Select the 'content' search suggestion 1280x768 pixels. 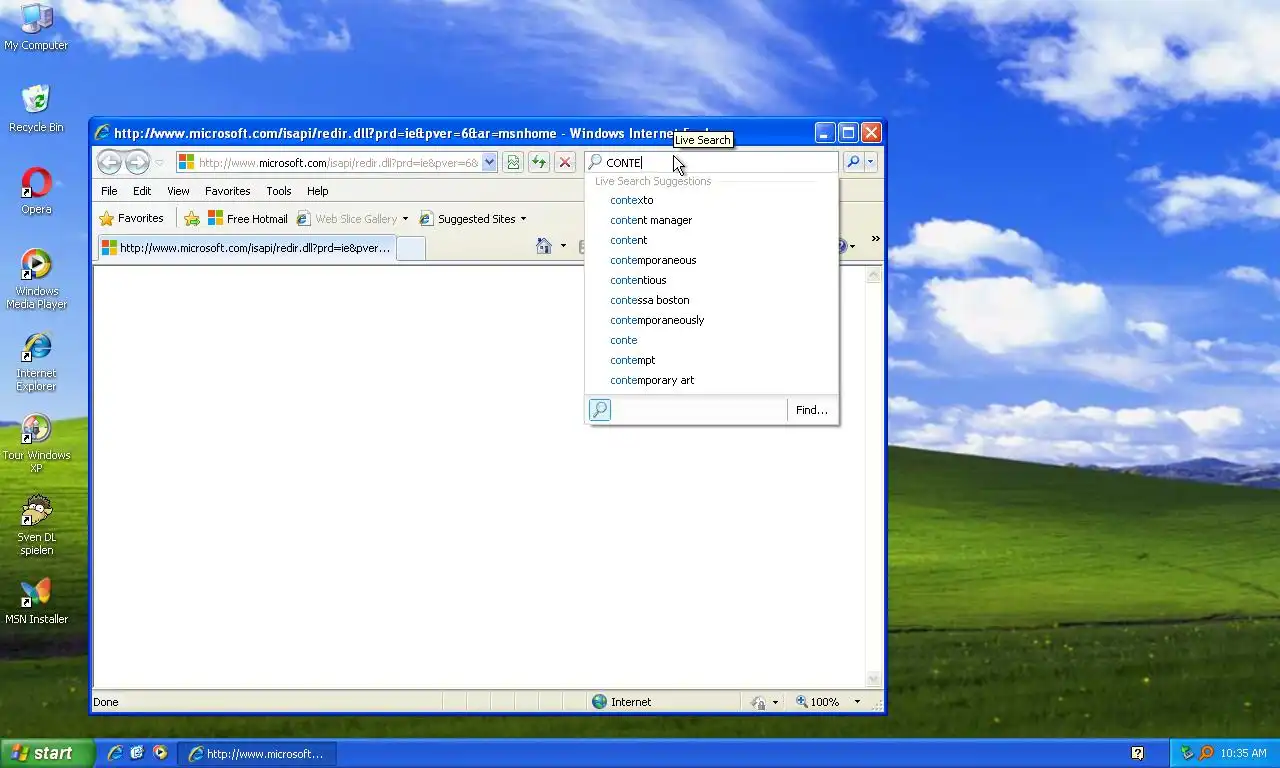click(x=712, y=240)
